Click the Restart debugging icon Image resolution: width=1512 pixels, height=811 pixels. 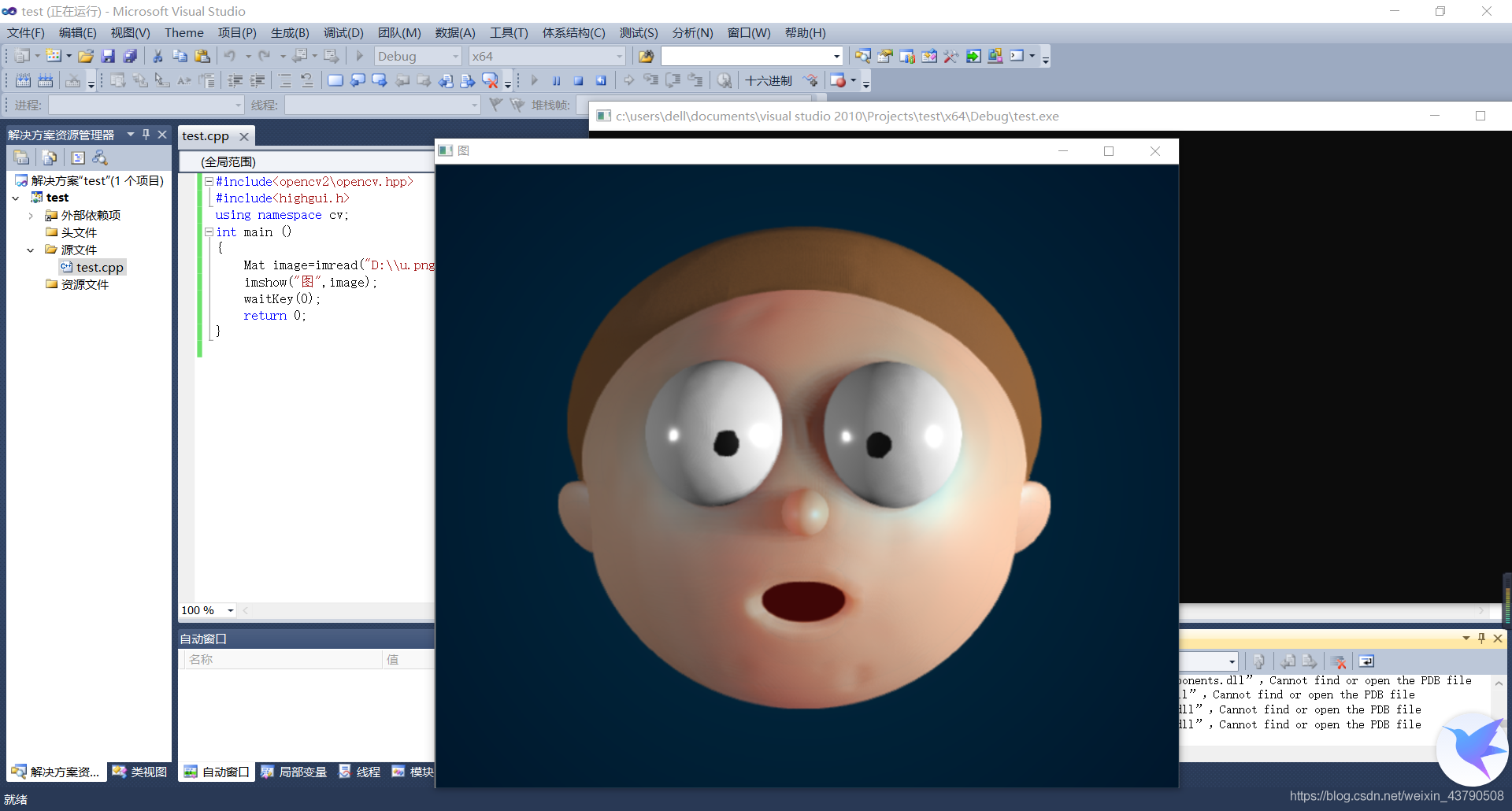pos(601,80)
